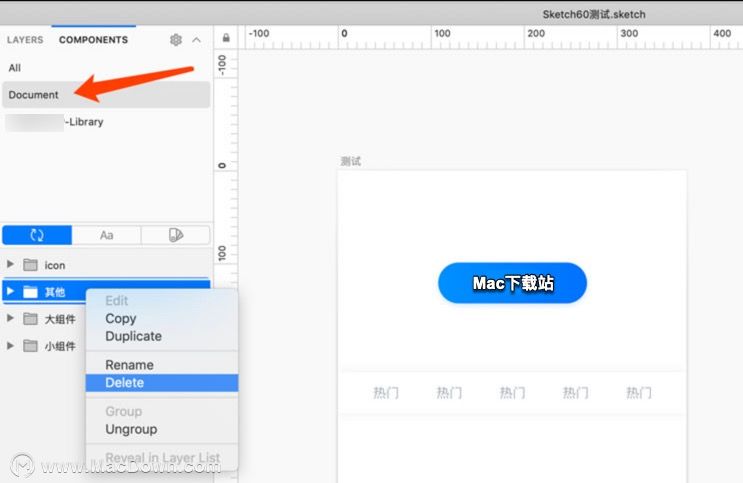This screenshot has width=743, height=483.
Task: Collapse the components panel with the chevron
Action: coord(196,40)
